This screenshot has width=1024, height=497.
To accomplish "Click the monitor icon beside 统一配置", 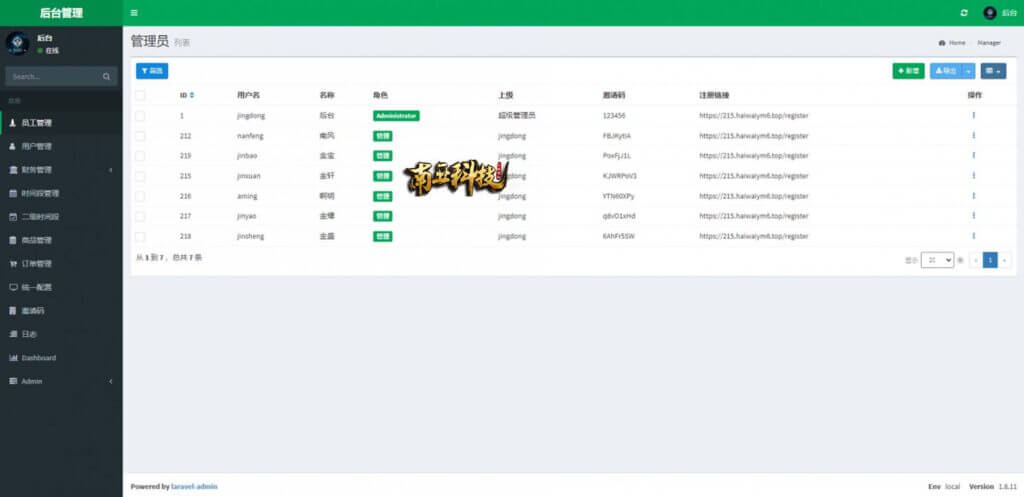I will [x=13, y=287].
